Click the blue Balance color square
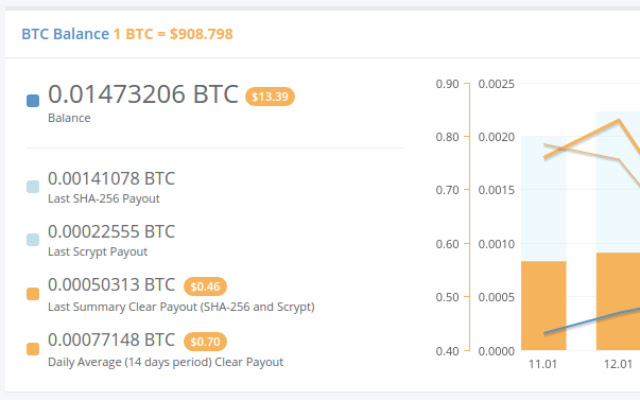 [34, 100]
